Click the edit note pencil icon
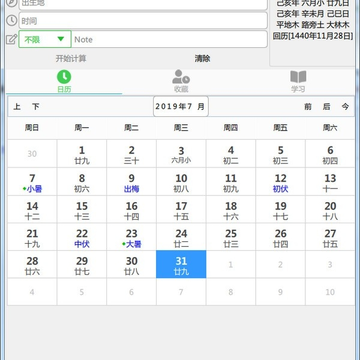The width and height of the screenshot is (360, 360). (12, 39)
